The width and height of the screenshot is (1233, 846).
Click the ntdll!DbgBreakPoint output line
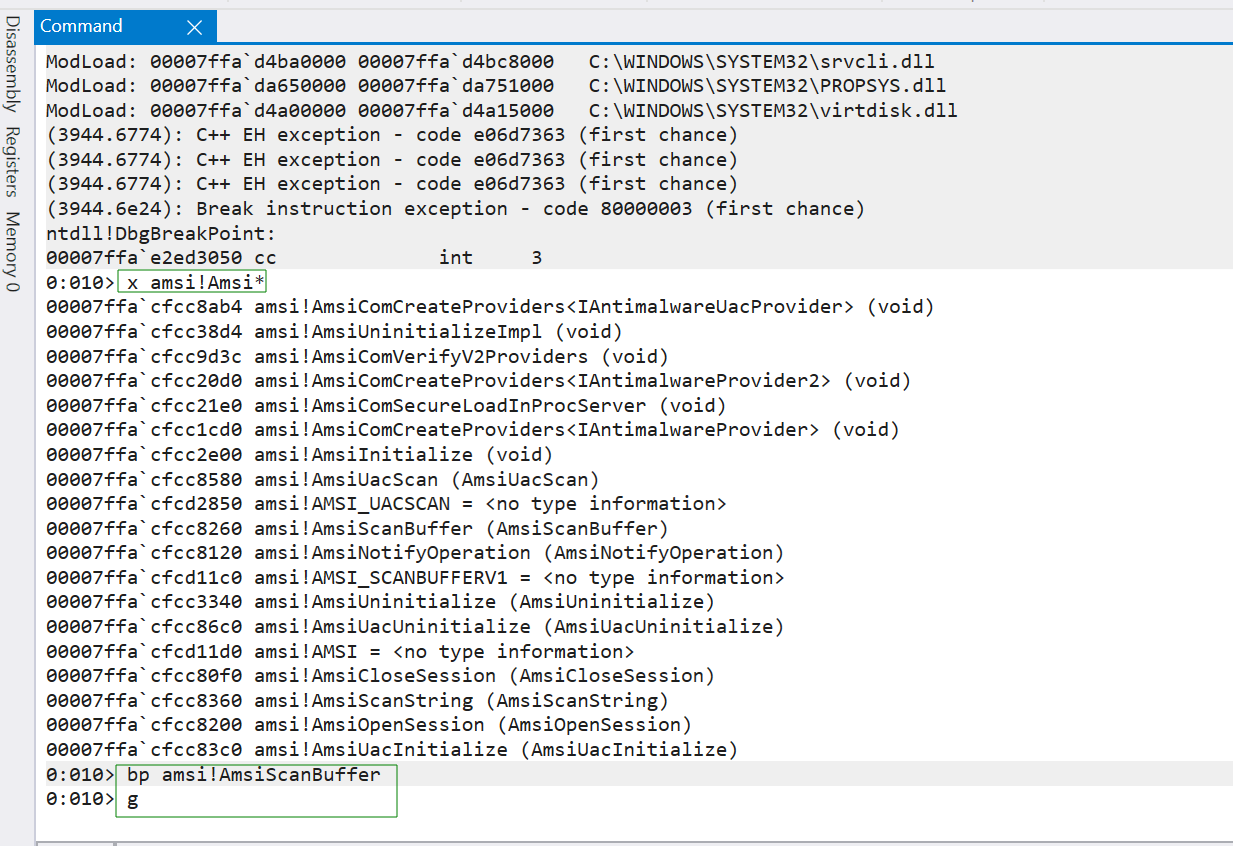[160, 234]
